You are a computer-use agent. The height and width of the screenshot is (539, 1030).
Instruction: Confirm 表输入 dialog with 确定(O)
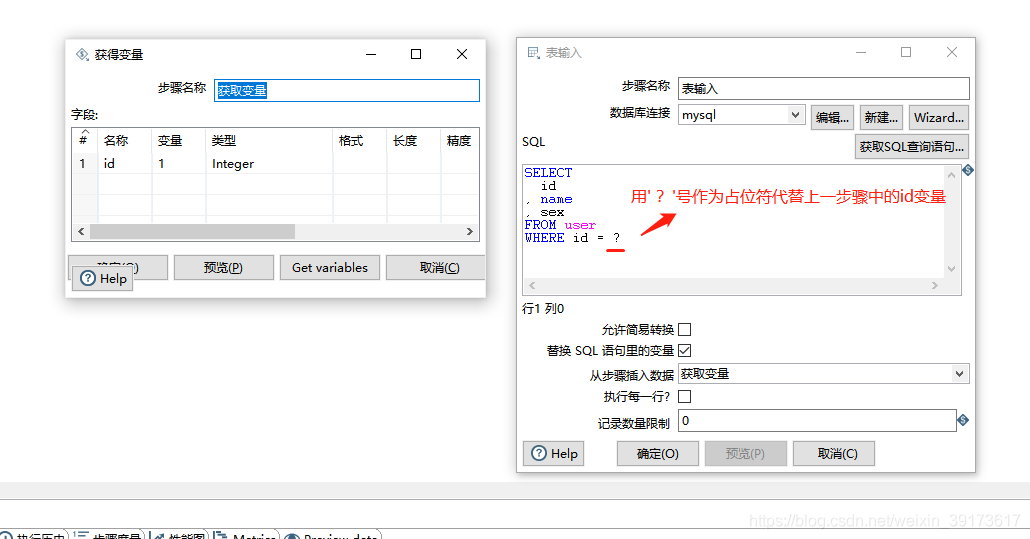click(658, 454)
